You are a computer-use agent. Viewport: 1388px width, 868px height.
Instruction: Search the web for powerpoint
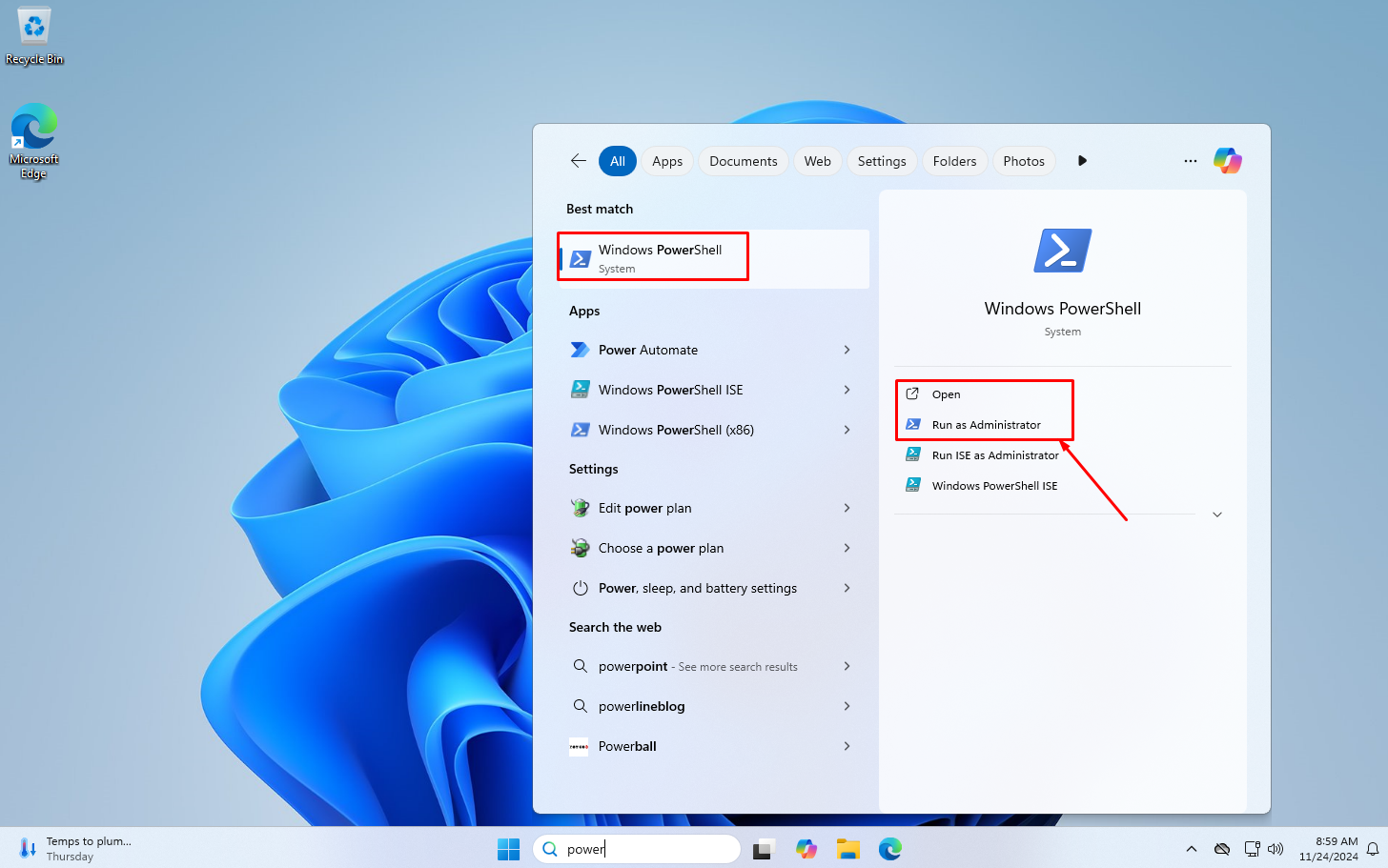click(x=697, y=666)
